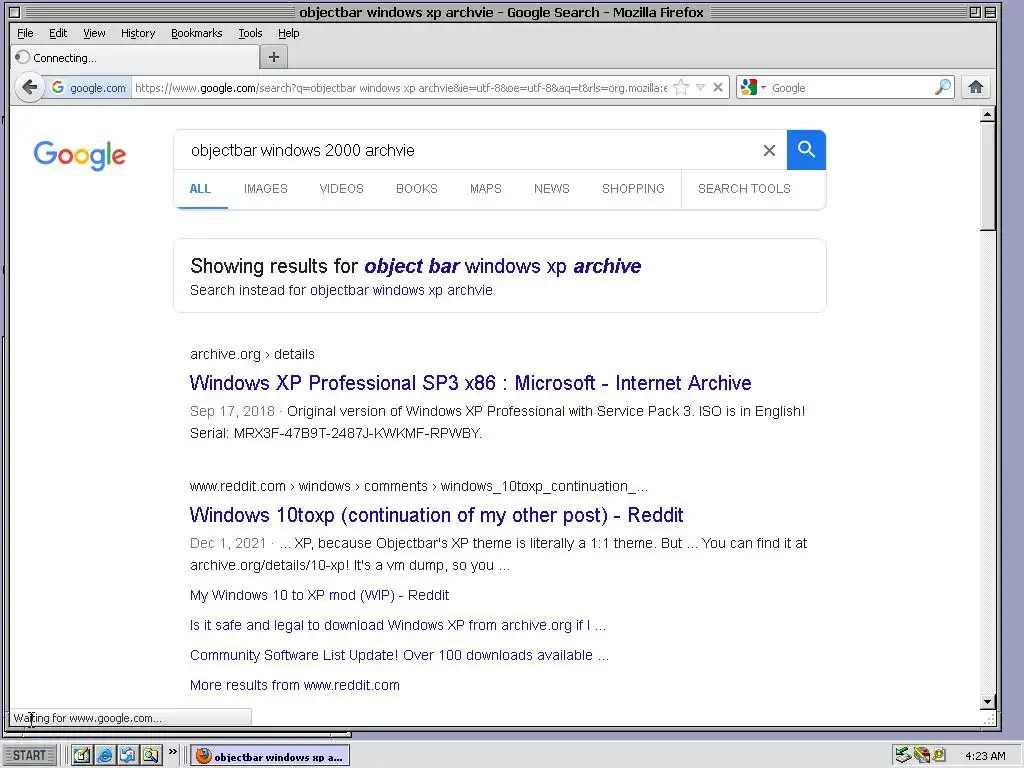The width and height of the screenshot is (1024, 768).
Task: Open the Help menu
Action: 289,33
